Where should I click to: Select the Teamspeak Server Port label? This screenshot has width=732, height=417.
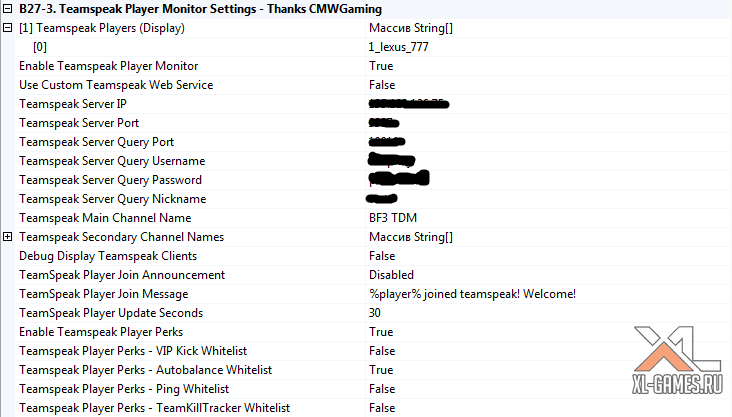pos(79,123)
